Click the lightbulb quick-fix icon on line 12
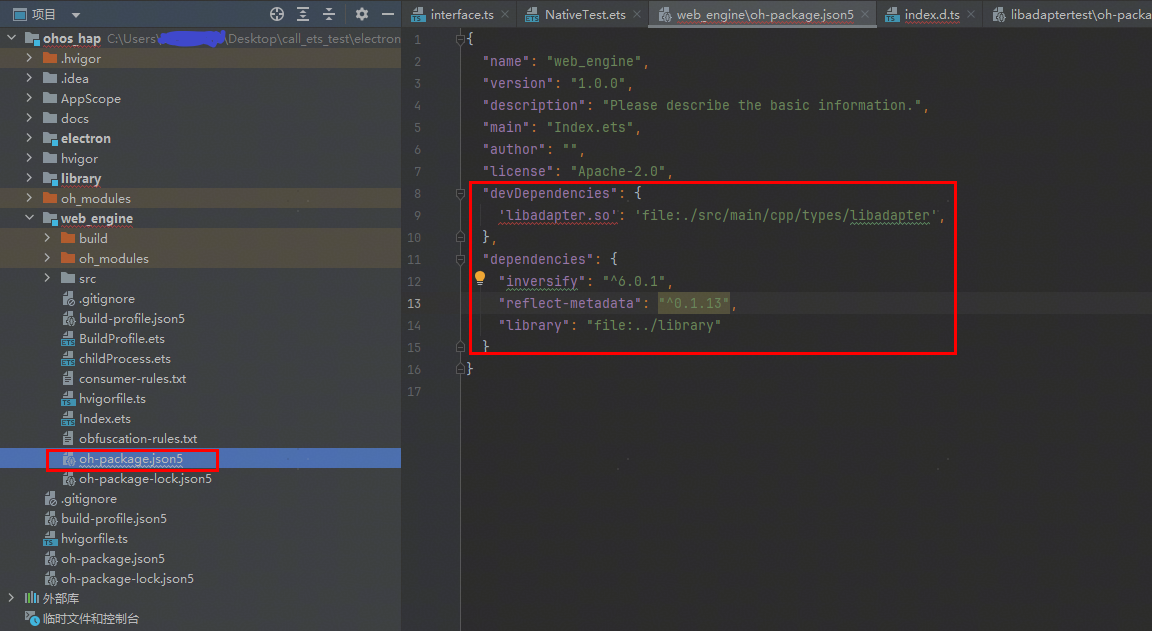1152x631 pixels. (480, 278)
